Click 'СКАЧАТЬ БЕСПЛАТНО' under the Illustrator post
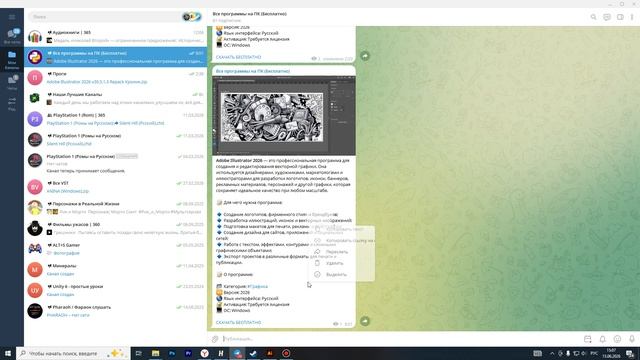This screenshot has width=640, height=360. [238, 322]
